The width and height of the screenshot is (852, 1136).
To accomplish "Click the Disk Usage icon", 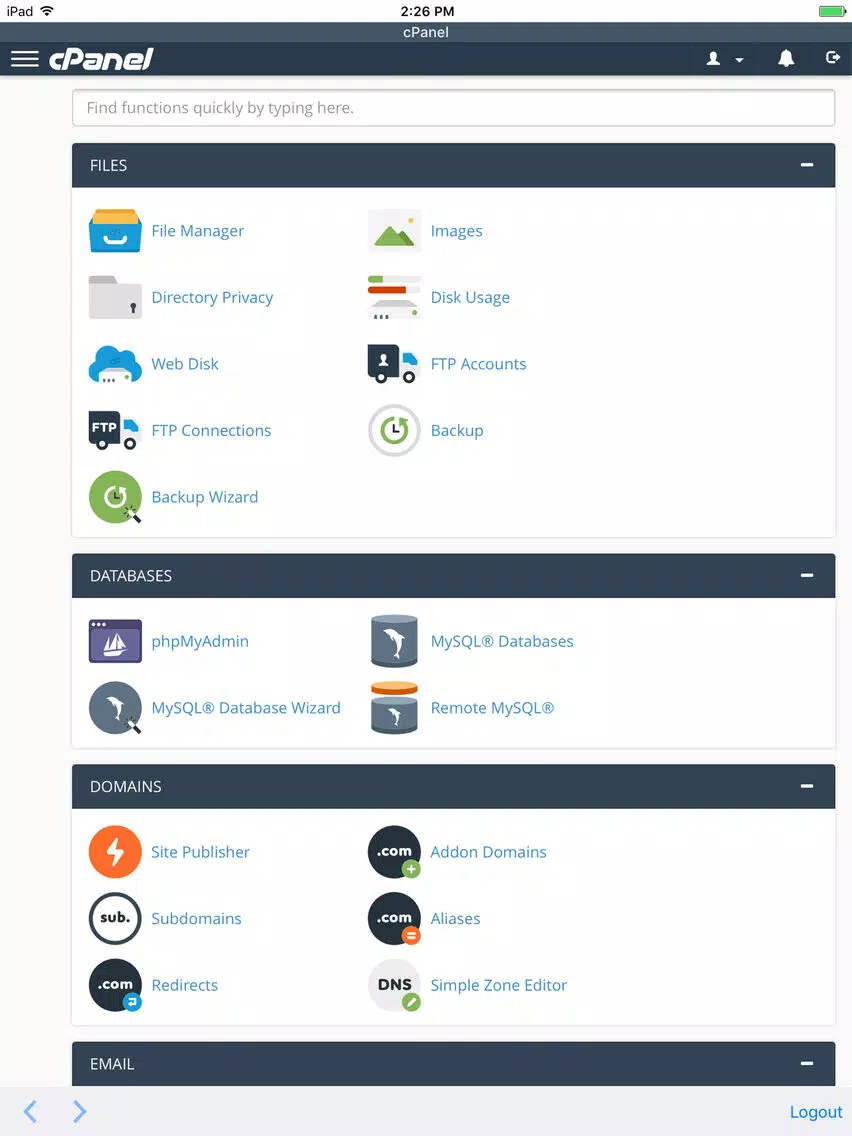I will pos(394,297).
